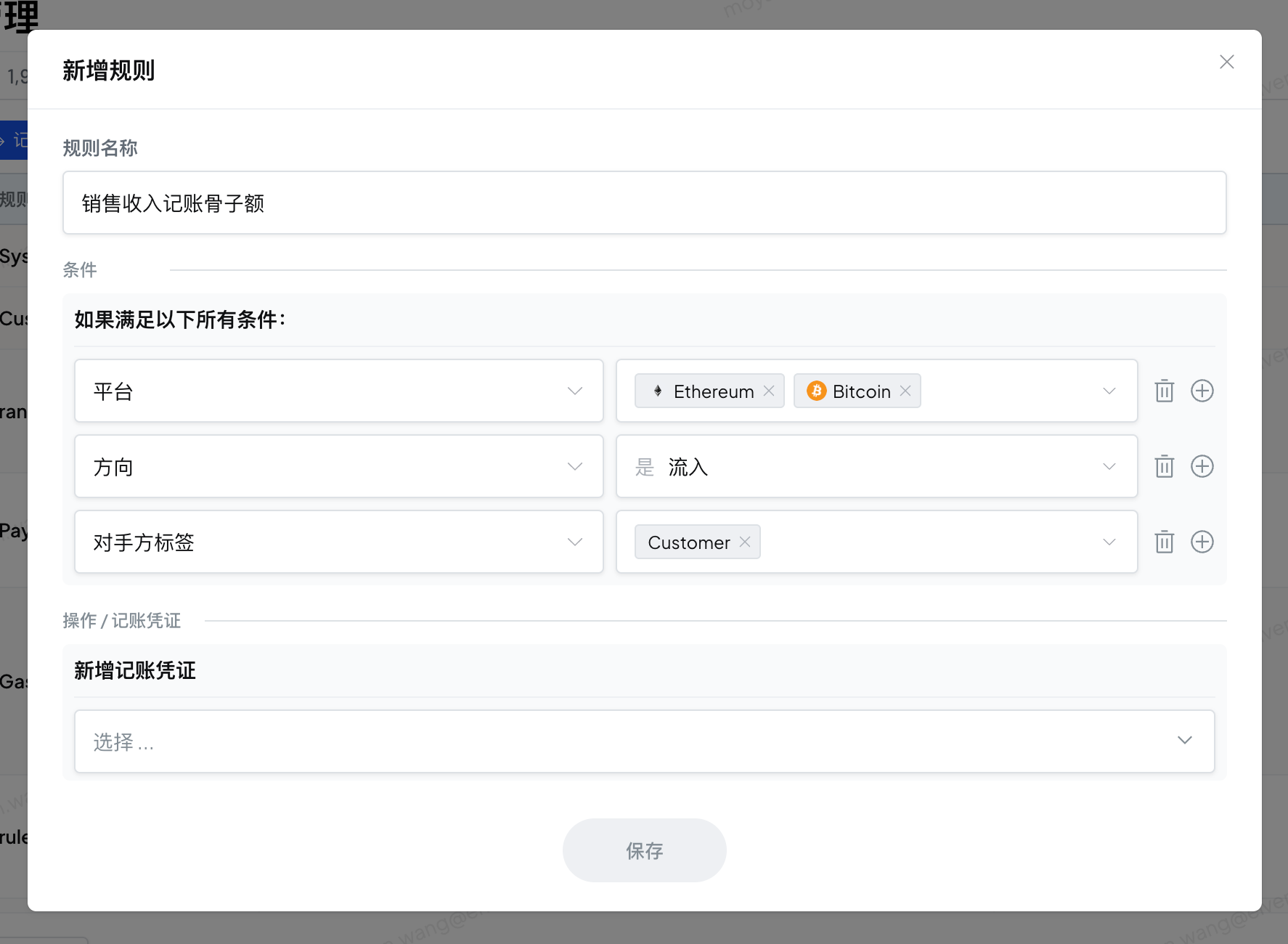Image resolution: width=1288 pixels, height=944 pixels.
Task: Open the 方向 condition type dropdown
Action: 338,466
